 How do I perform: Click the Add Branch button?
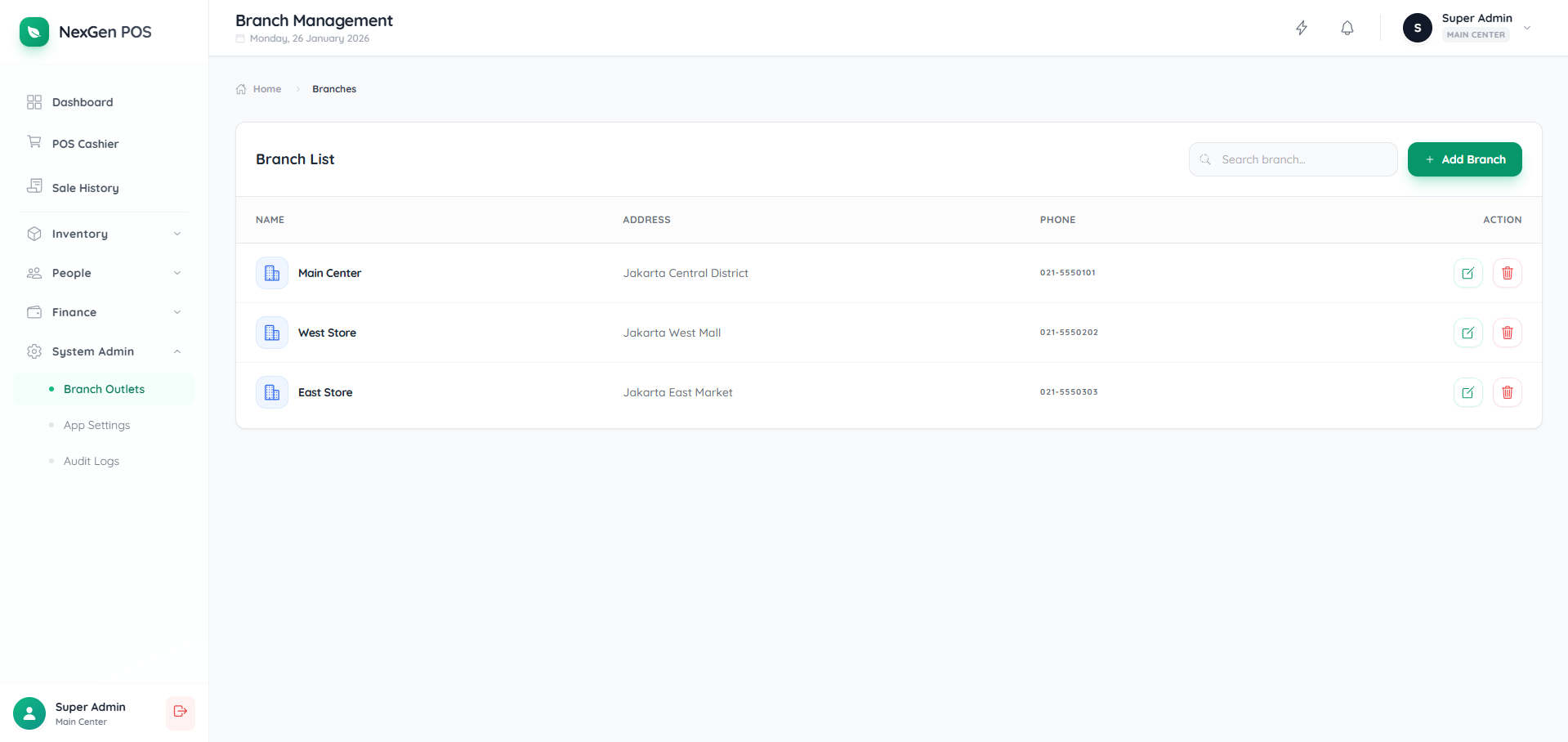click(1463, 159)
